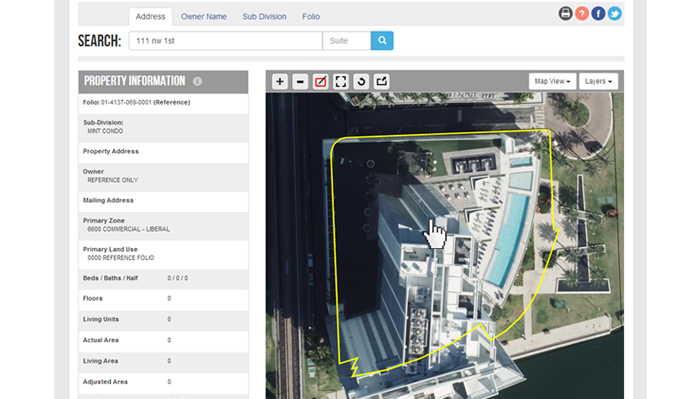Zoom out on the map

pyautogui.click(x=300, y=81)
